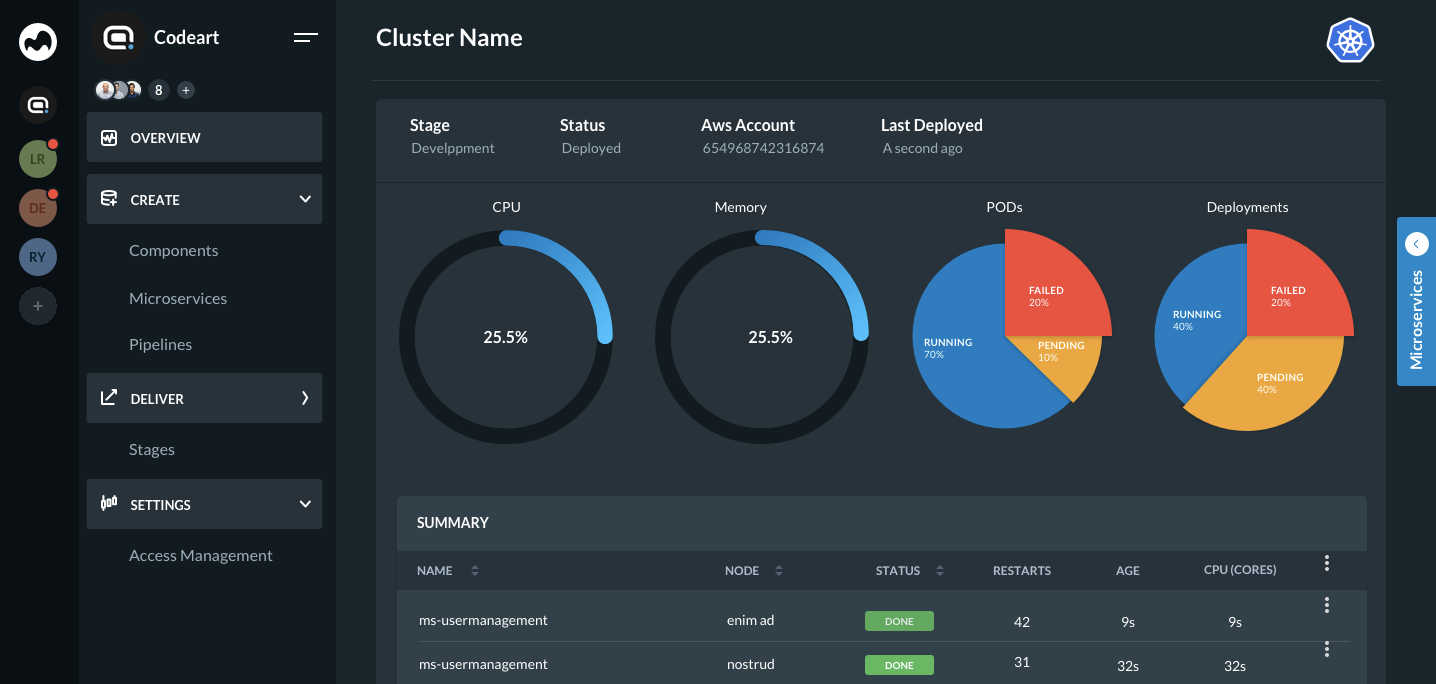
Task: Click the Memory usage ring gauge
Action: pyautogui.click(x=762, y=337)
